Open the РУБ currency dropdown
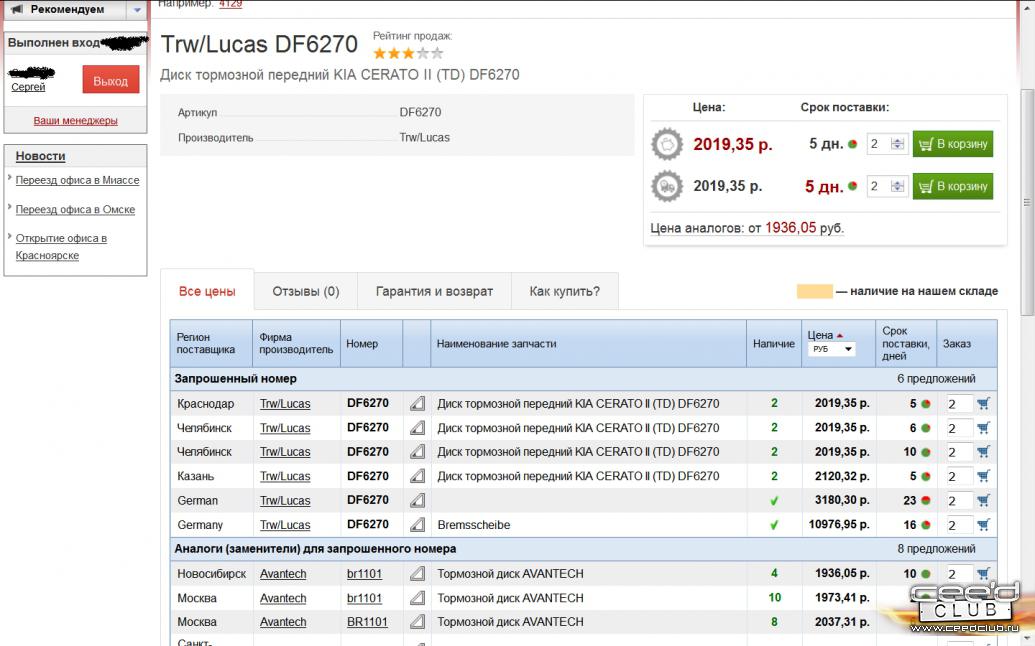Screen dimensions: 1035x646 (832, 348)
